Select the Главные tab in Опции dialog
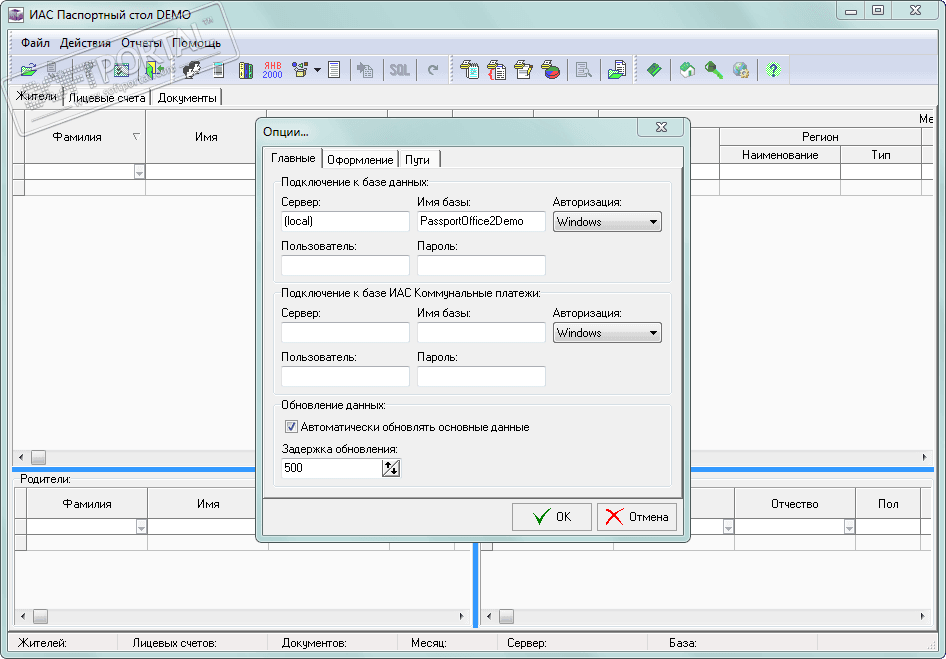The width and height of the screenshot is (946, 659). click(x=293, y=158)
